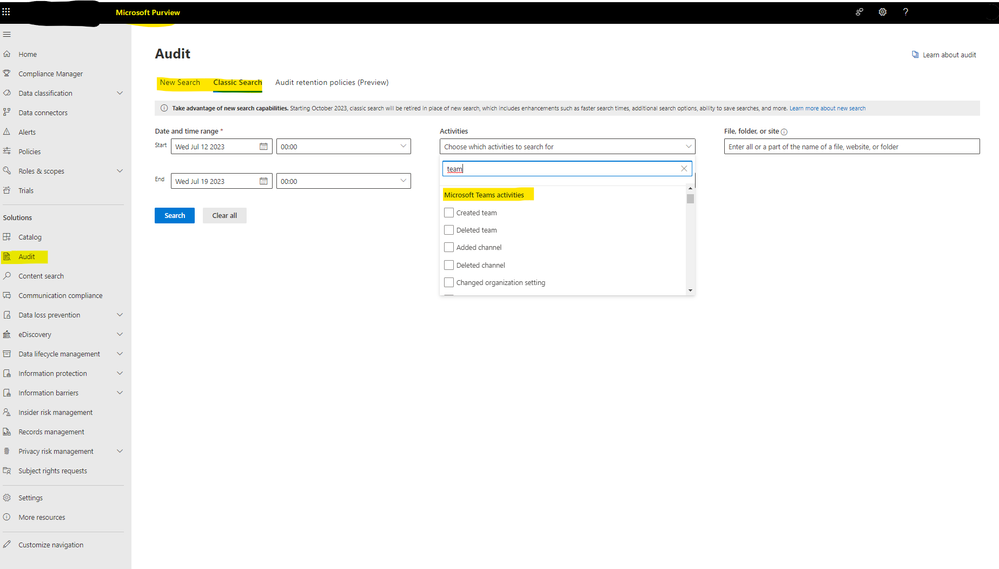Open the Start time 00:00 dropdown

click(343, 147)
